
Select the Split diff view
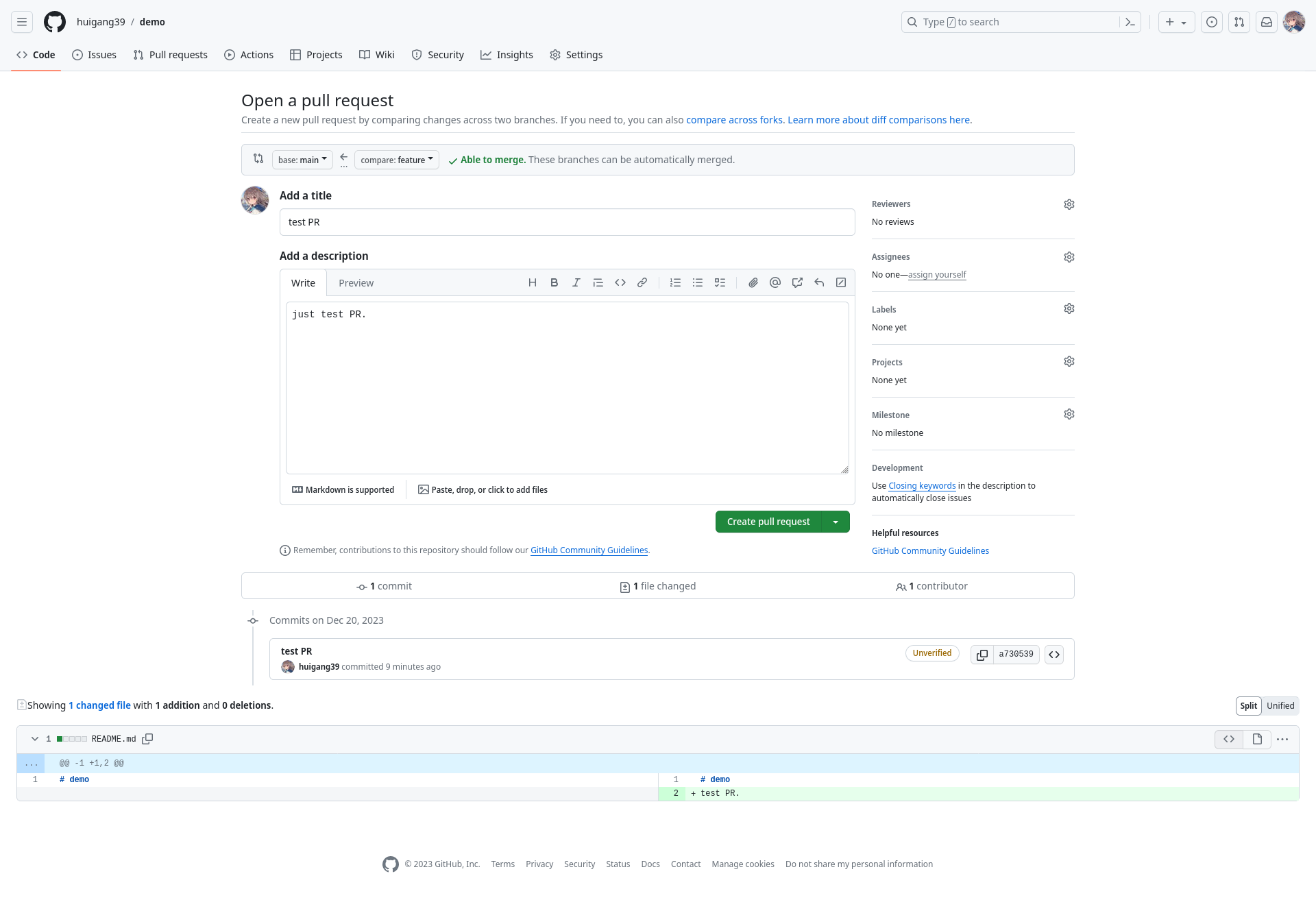point(1248,706)
